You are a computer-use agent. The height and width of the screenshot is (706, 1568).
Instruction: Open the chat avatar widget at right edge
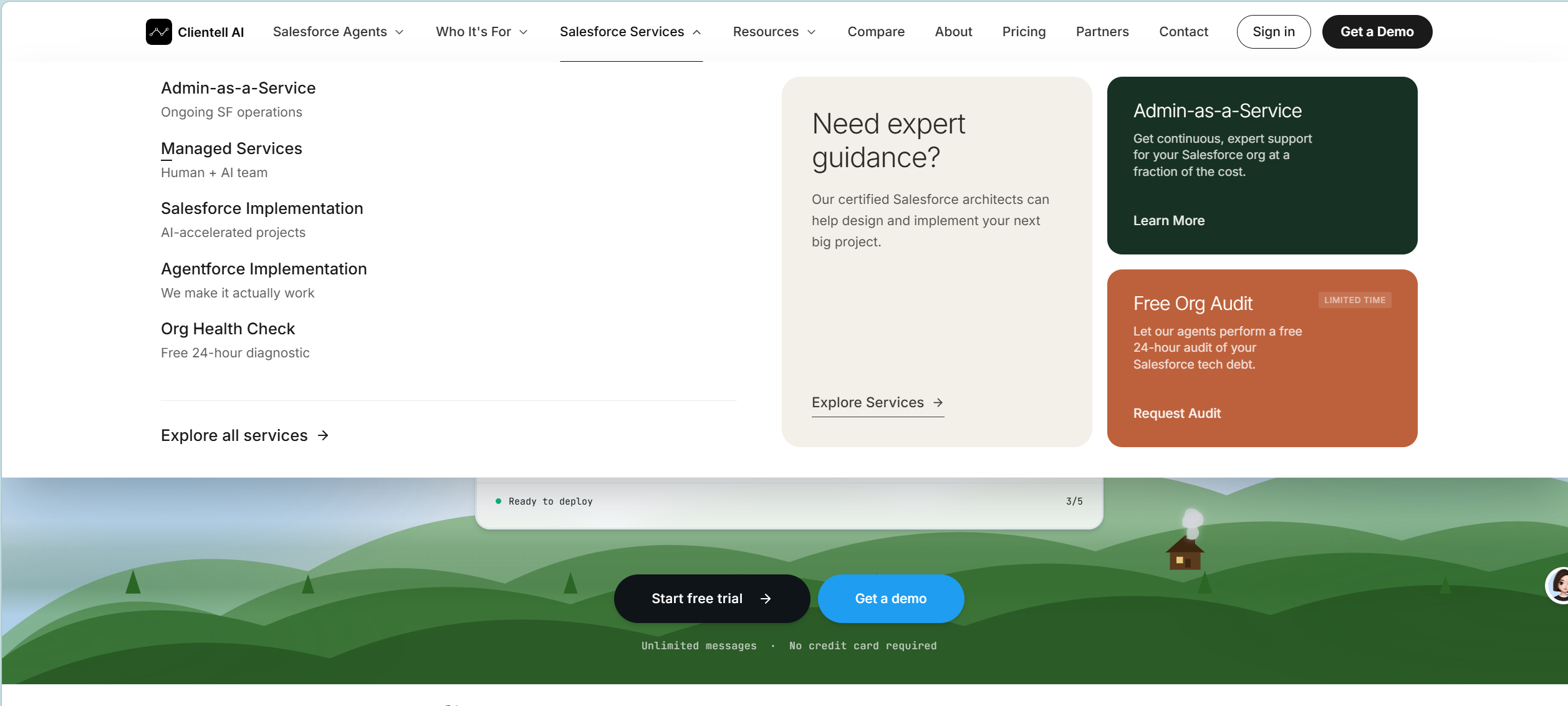pos(1558,585)
